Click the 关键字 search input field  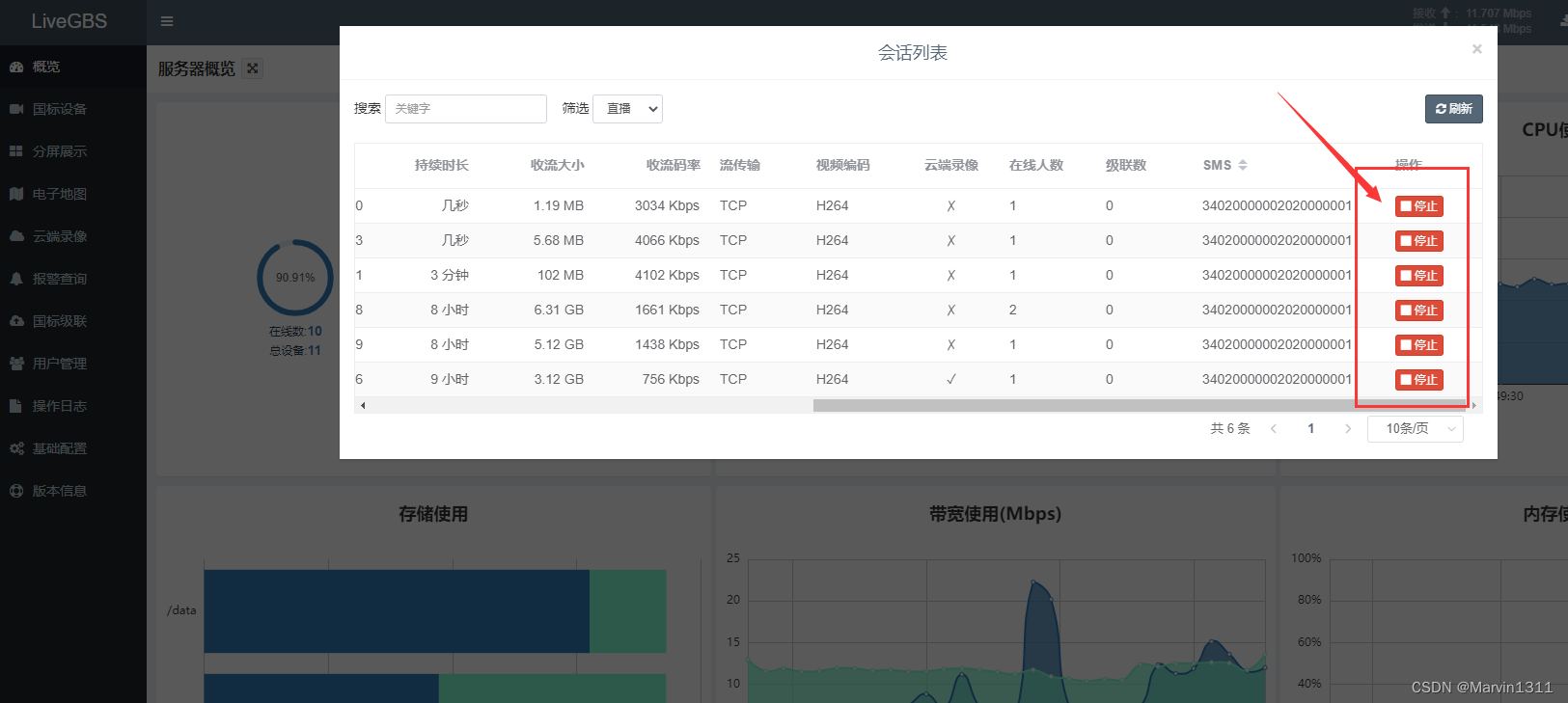466,109
